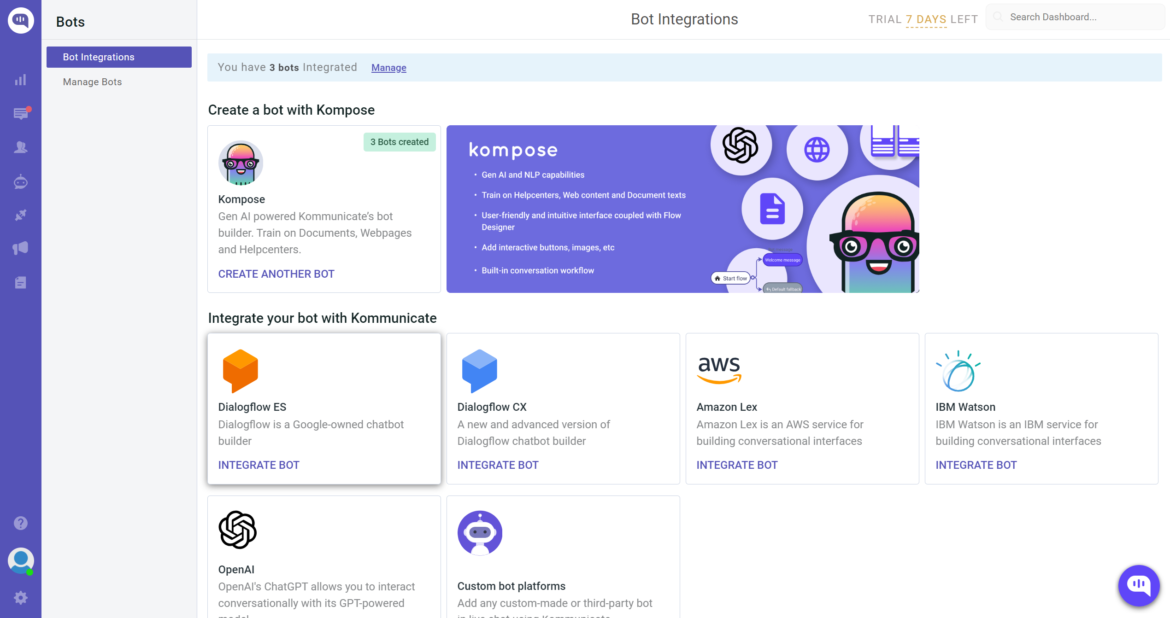The image size is (1170, 618).
Task: Click the Kommunicate logo at the top left
Action: [20, 20]
